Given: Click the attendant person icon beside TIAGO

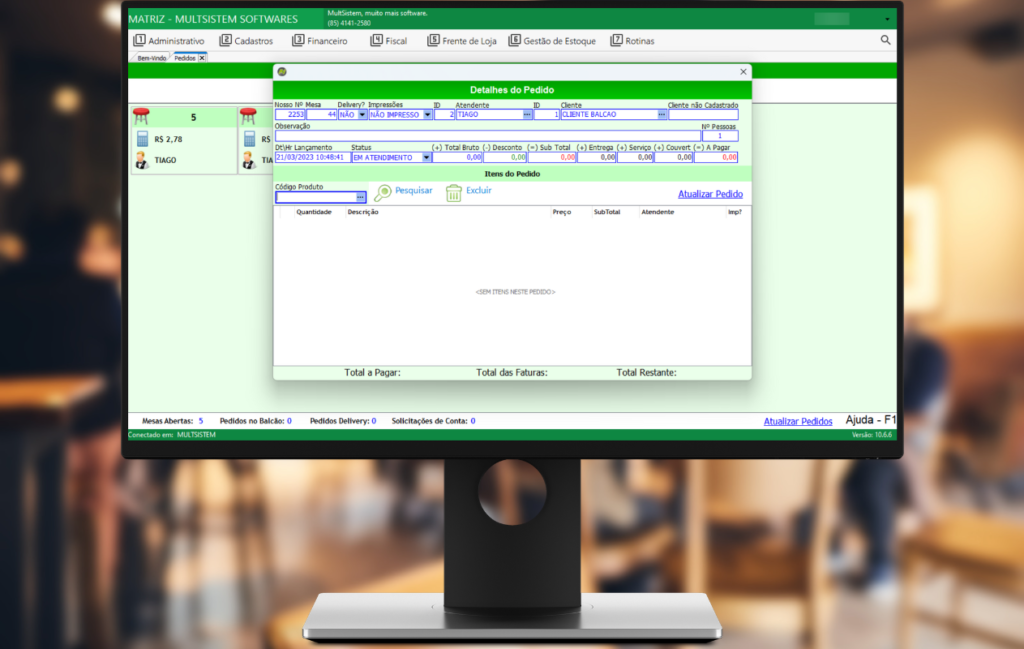Looking at the screenshot, I should (142, 160).
